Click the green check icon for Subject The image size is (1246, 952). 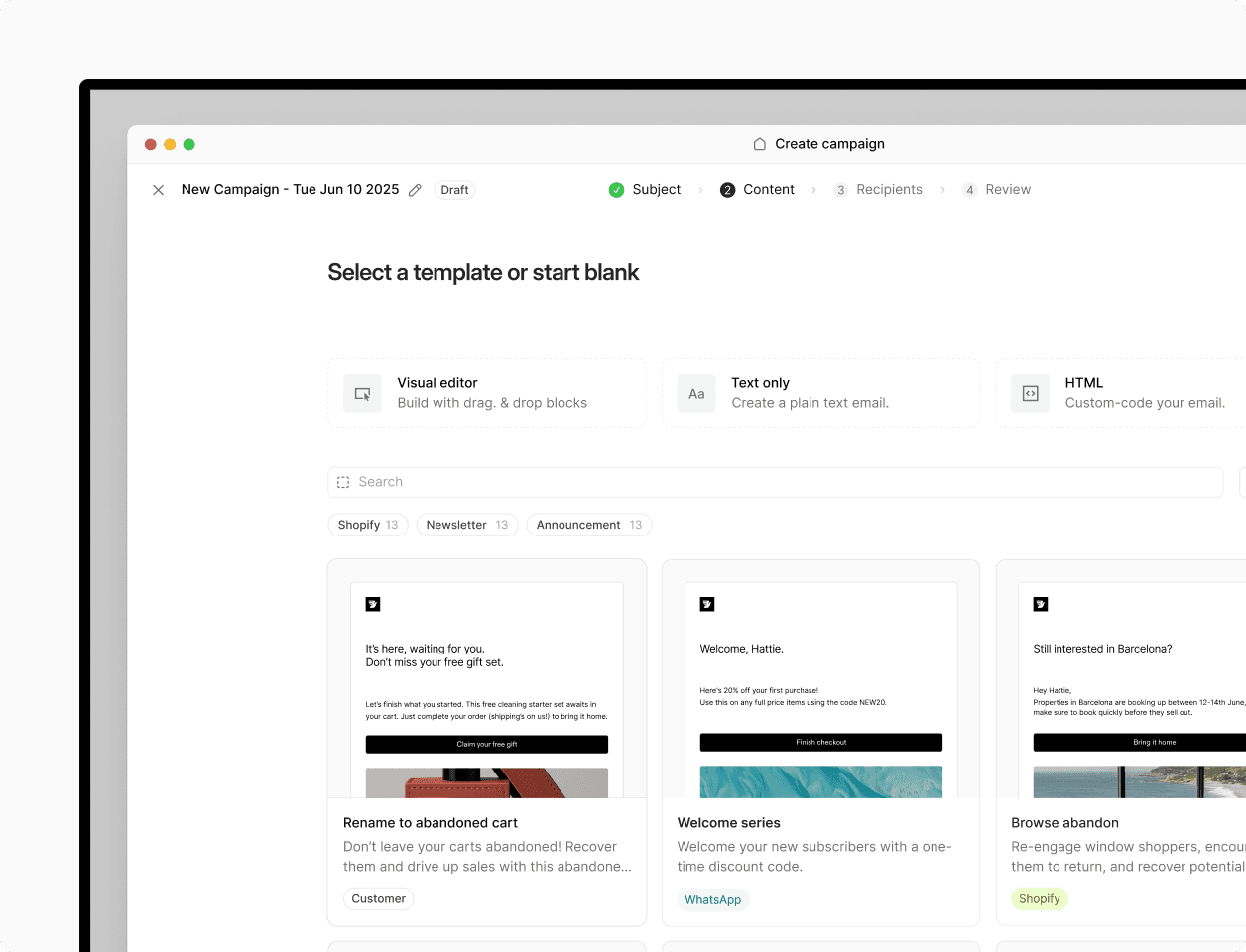tap(616, 190)
